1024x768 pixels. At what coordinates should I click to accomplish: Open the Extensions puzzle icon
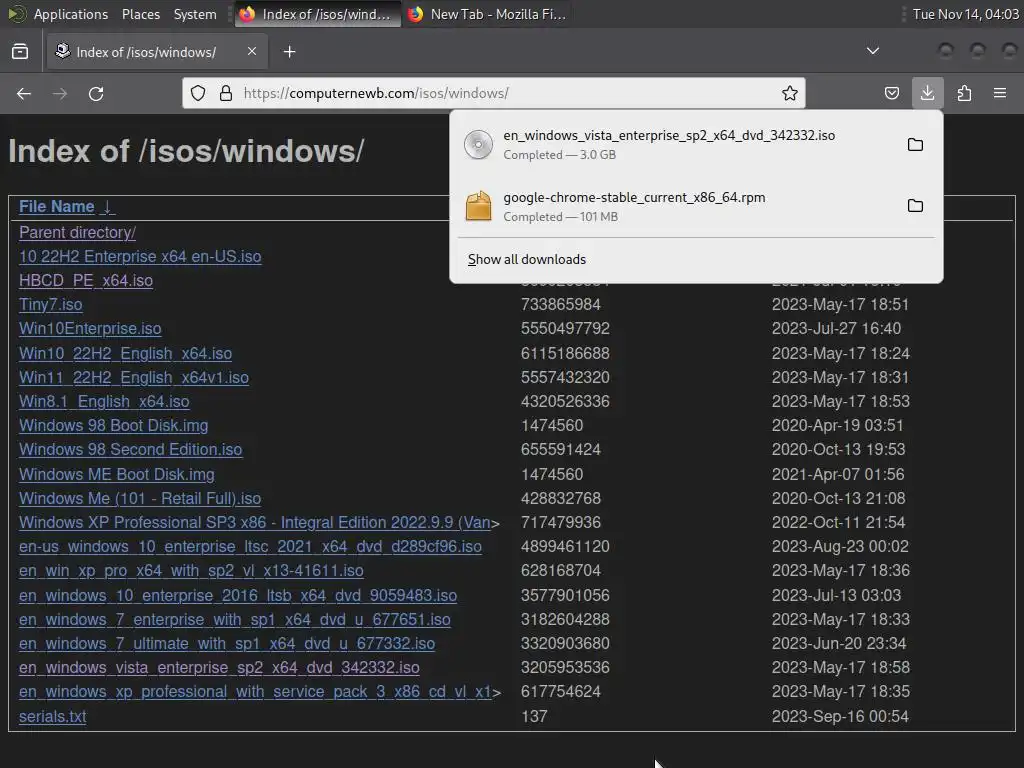click(x=964, y=93)
